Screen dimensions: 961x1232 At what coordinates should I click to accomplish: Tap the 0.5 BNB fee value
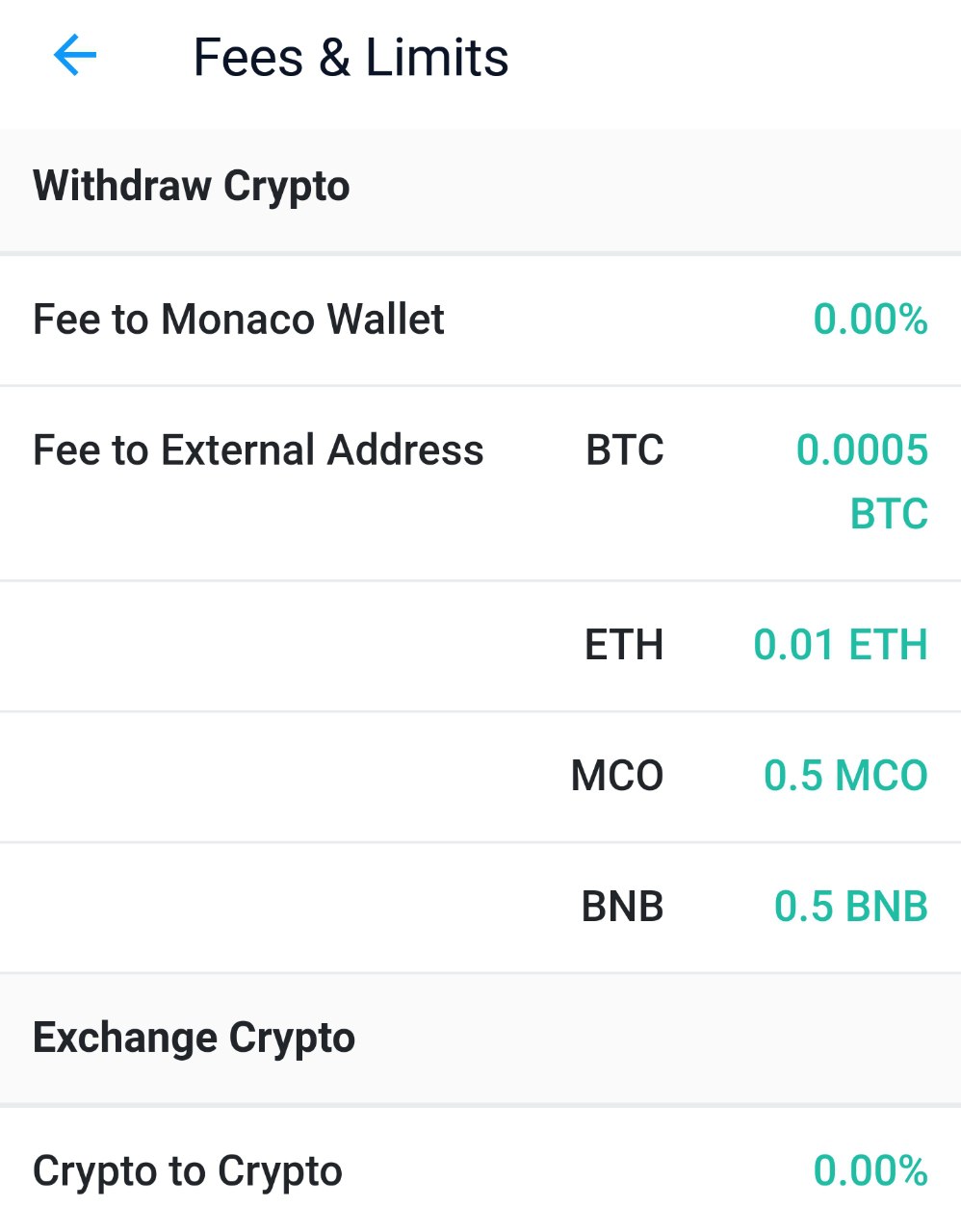[x=850, y=907]
